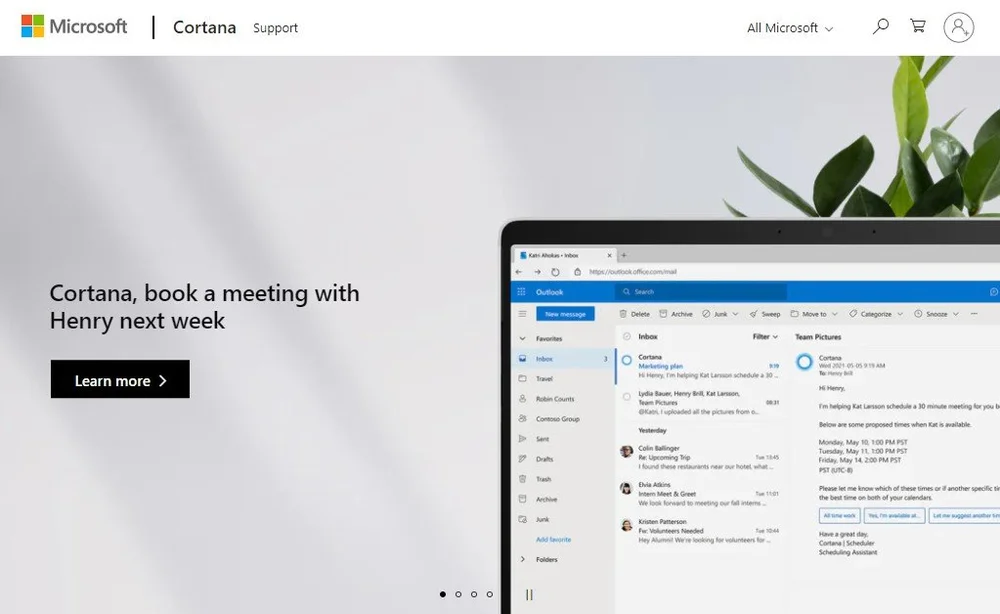Screen dimensions: 1000x614
Task: Toggle the select-all circle beside Inbox heading
Action: (626, 337)
